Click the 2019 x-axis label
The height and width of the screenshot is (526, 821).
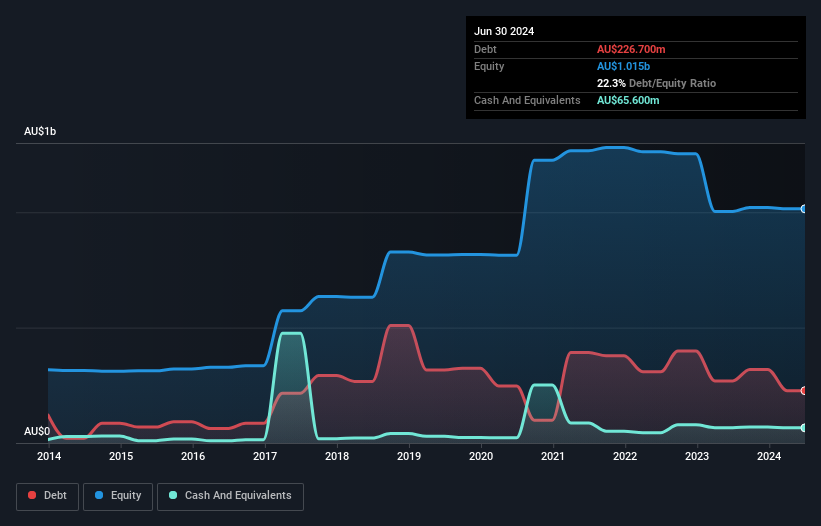click(409, 456)
